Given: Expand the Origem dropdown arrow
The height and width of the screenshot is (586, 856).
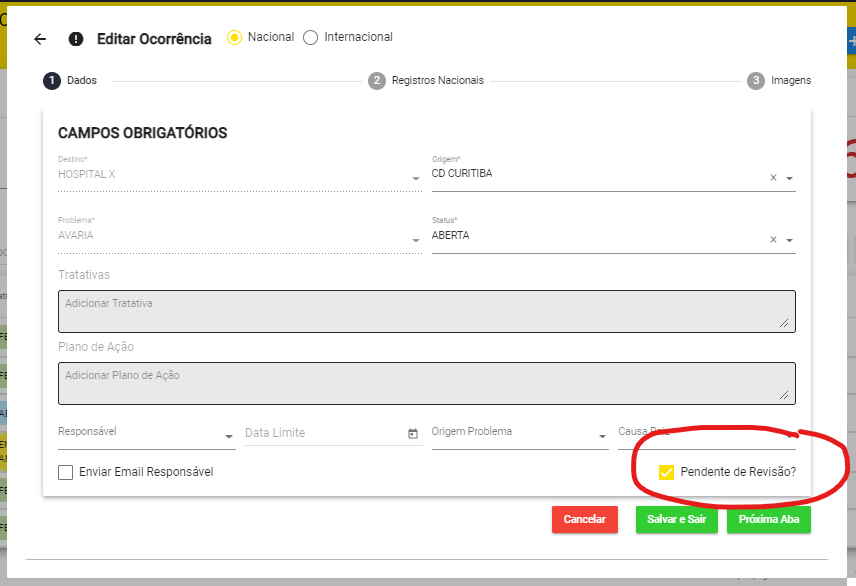Looking at the screenshot, I should click(x=789, y=179).
